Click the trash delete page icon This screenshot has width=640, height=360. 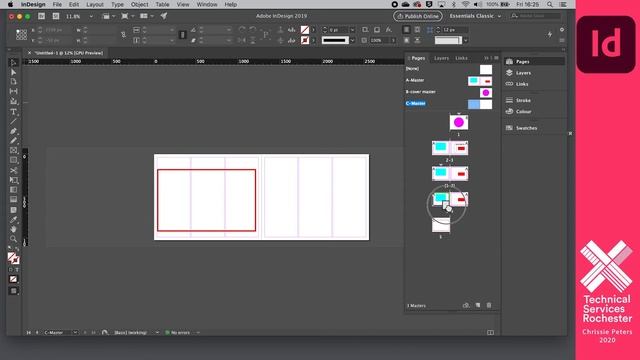click(x=489, y=305)
